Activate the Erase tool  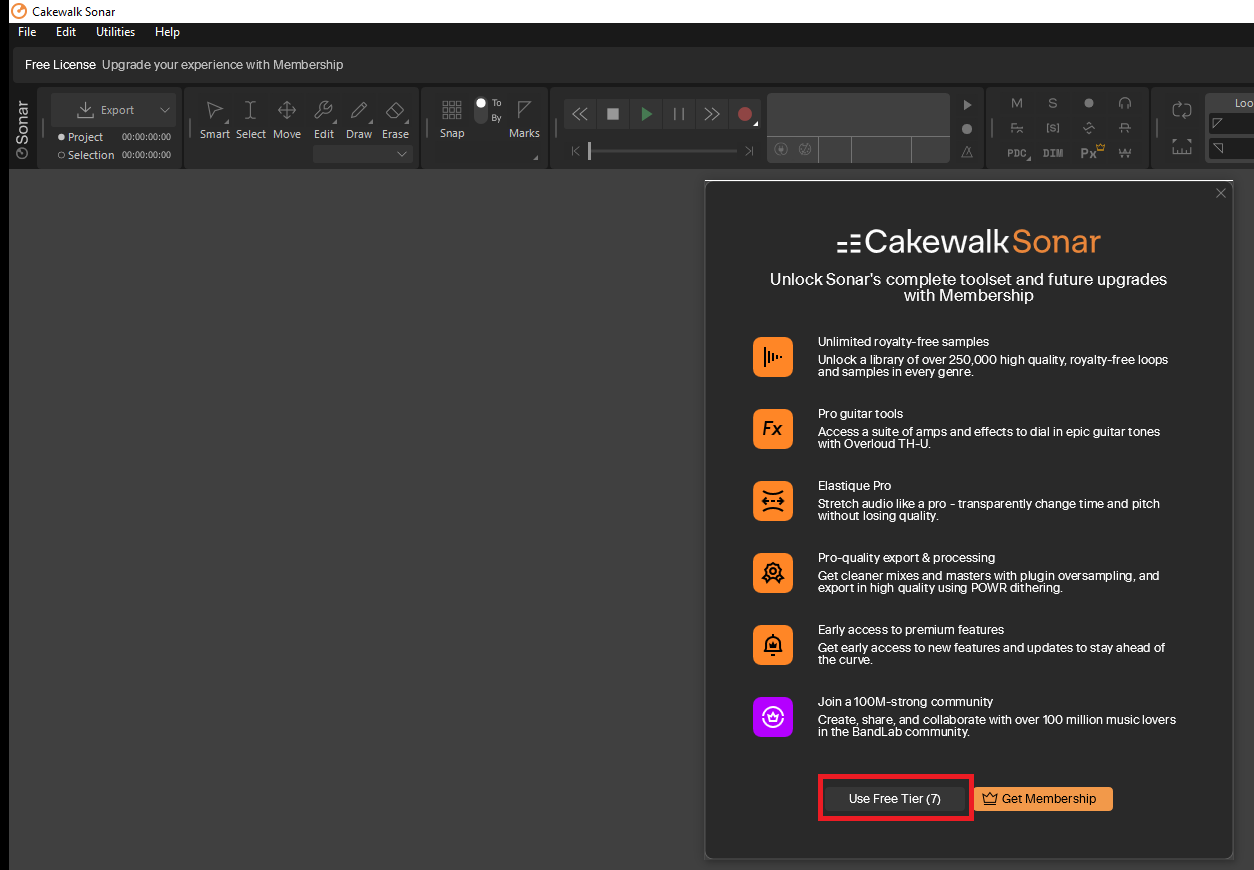click(x=395, y=119)
